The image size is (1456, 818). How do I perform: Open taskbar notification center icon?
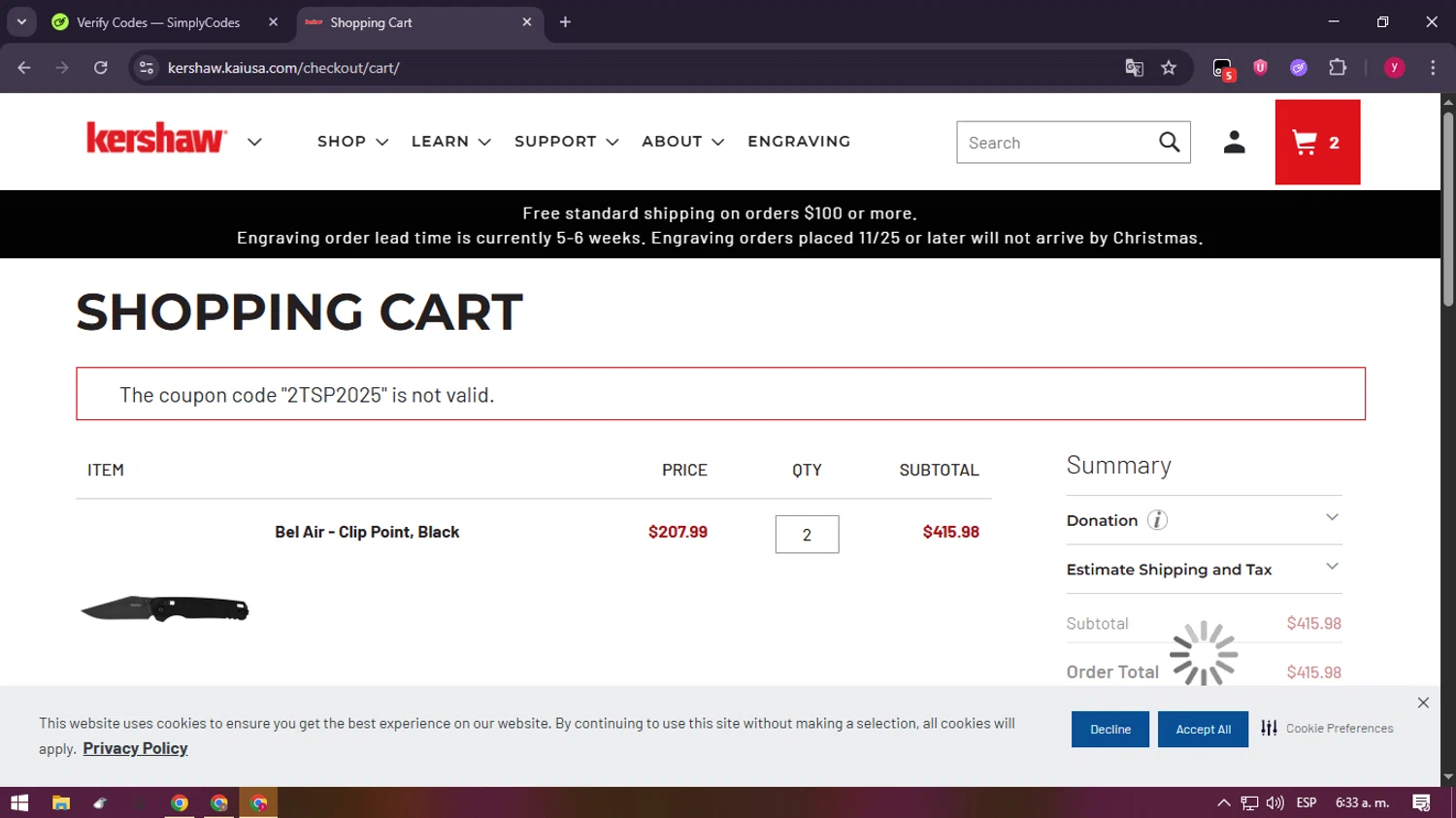1422,802
